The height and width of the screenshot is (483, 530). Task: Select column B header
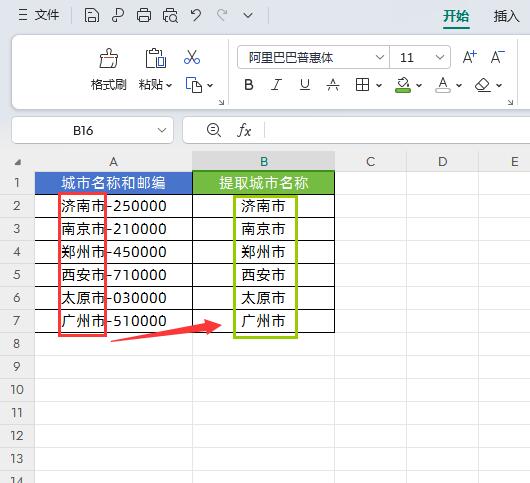264,161
